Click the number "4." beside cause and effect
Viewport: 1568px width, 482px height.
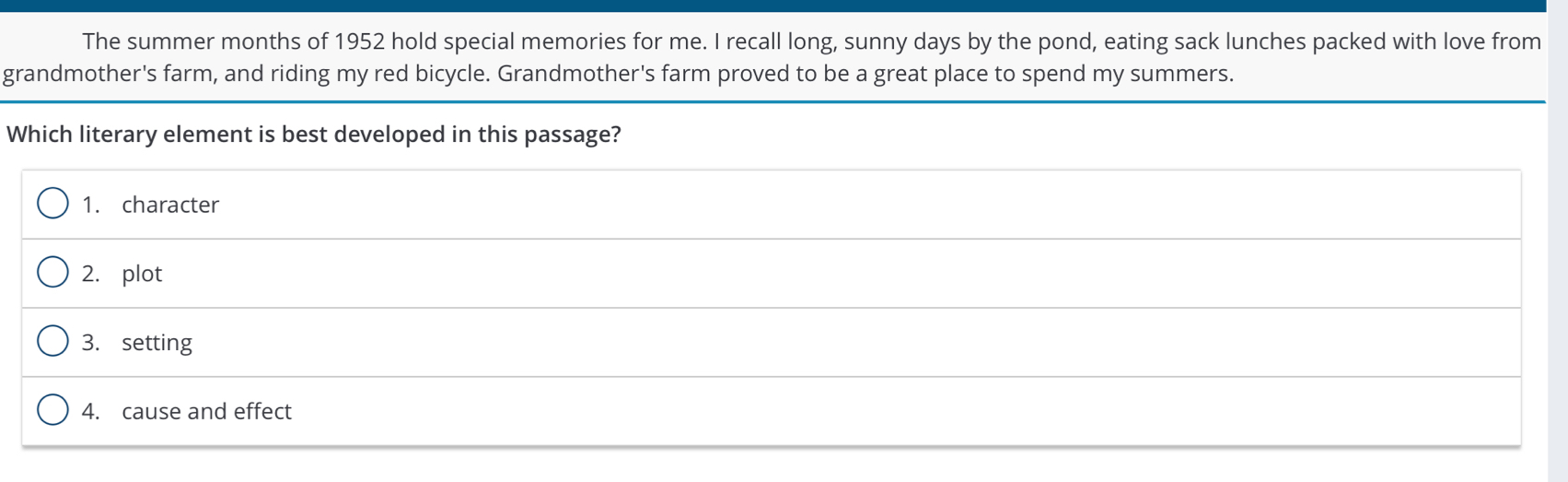point(90,411)
